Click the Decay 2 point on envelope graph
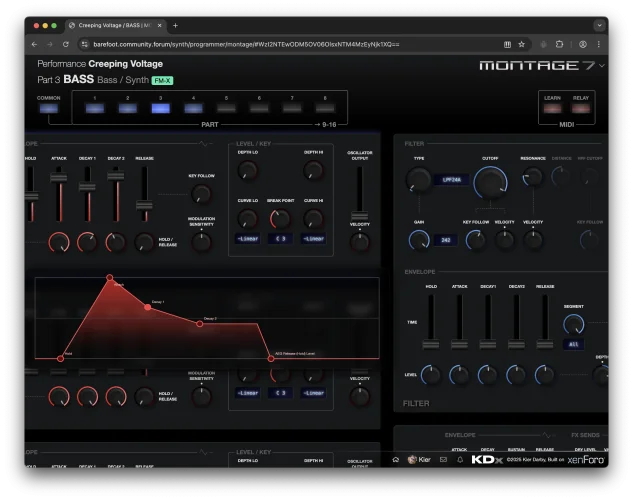Viewport: 633px width, 500px height. point(199,324)
